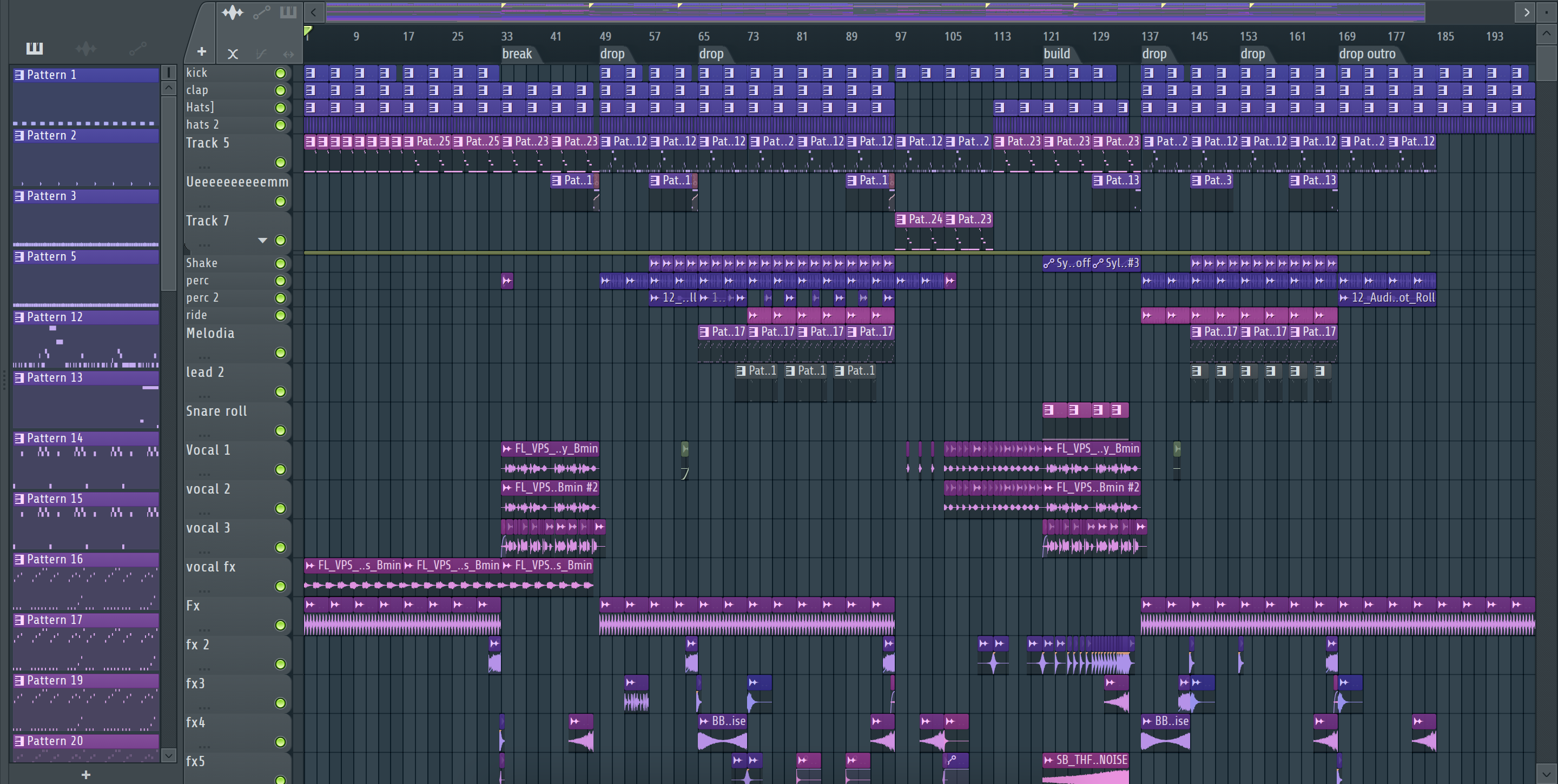
Task: Mute the Ueeeeeeeeeemm track
Action: 280,201
